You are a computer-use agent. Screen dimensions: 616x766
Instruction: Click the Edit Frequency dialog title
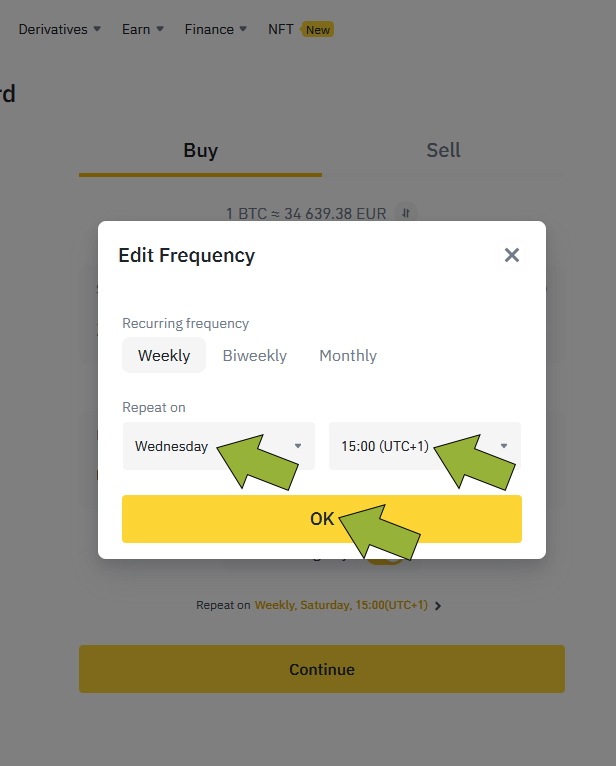(187, 255)
